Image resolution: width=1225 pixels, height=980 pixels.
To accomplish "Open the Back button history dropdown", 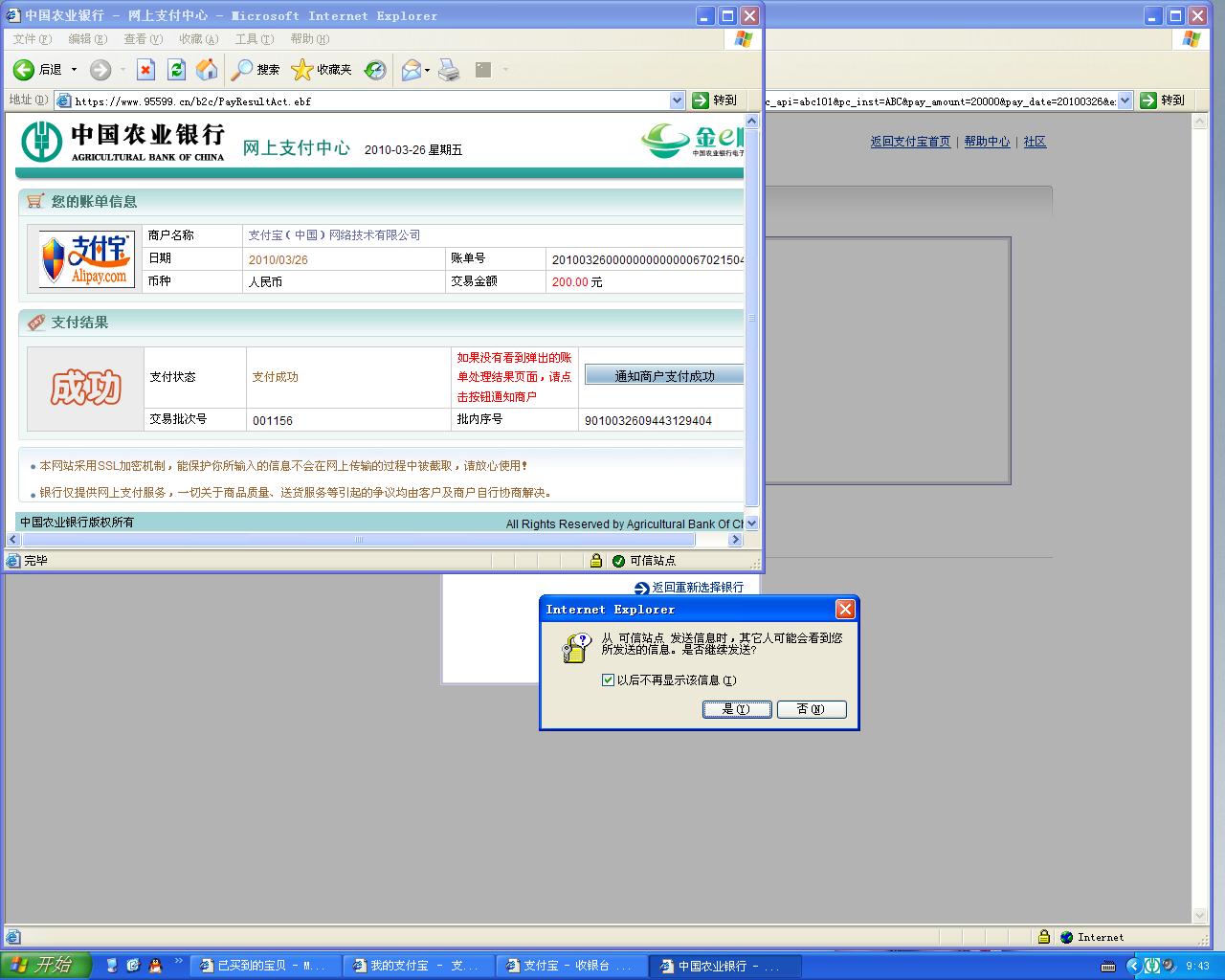I will [74, 70].
